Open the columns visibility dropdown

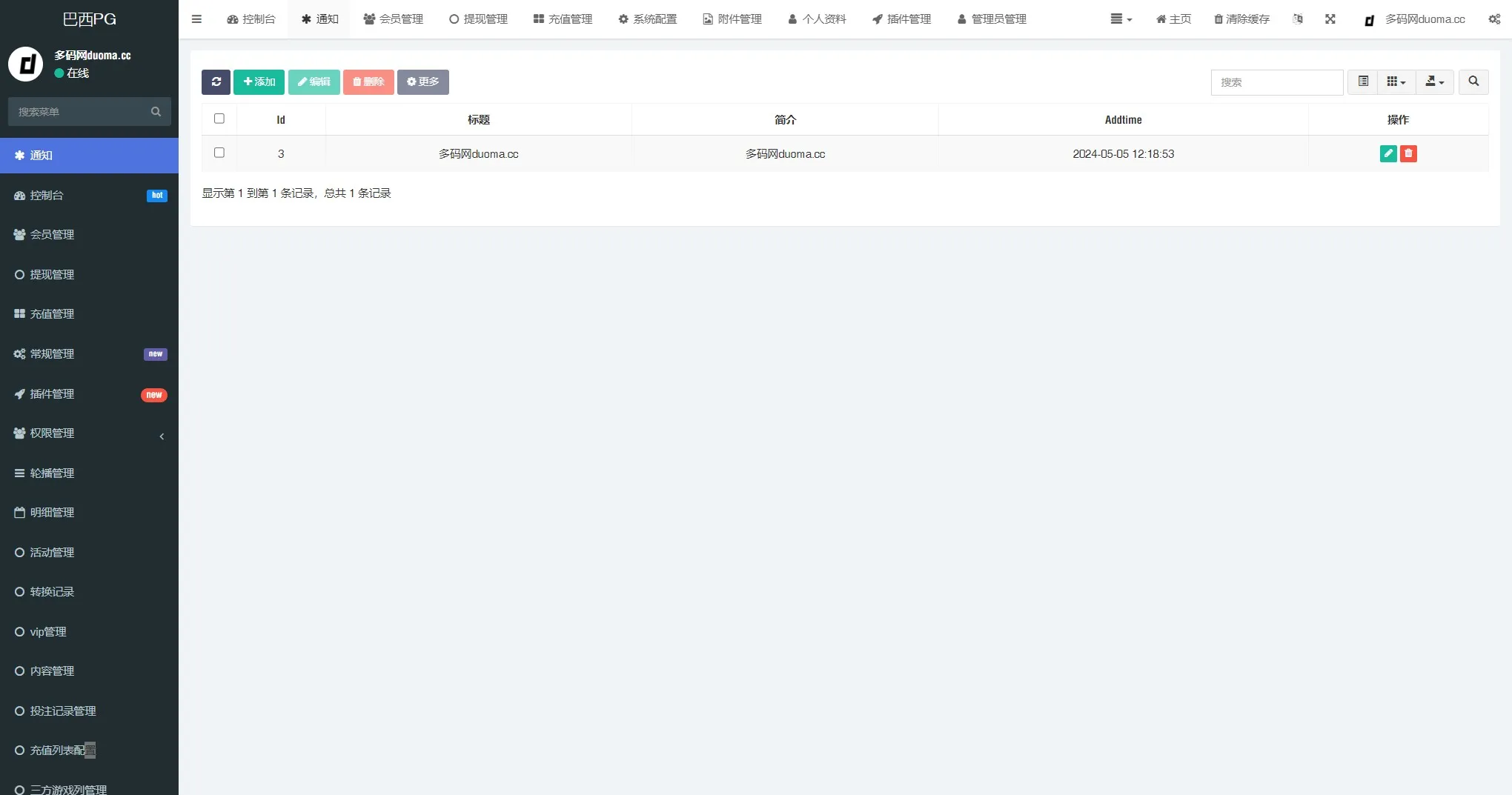pyautogui.click(x=1396, y=82)
